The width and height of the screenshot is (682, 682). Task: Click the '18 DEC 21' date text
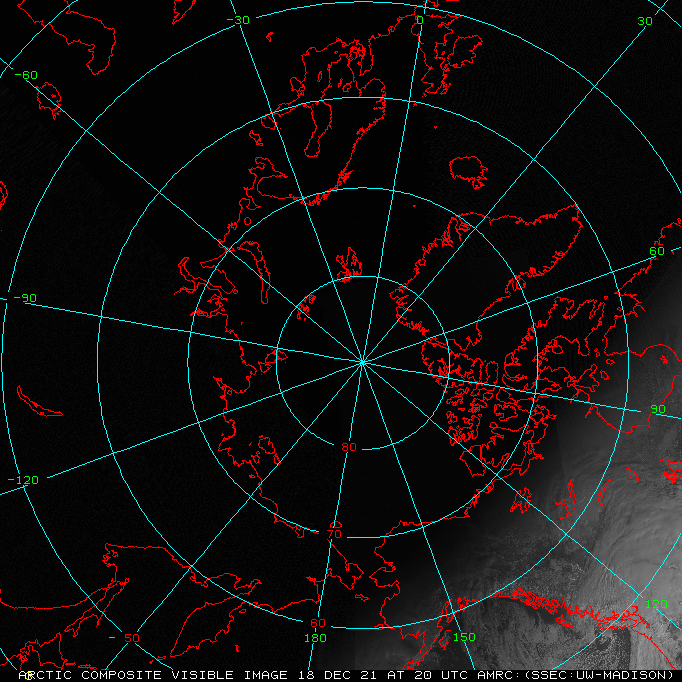tap(337, 675)
